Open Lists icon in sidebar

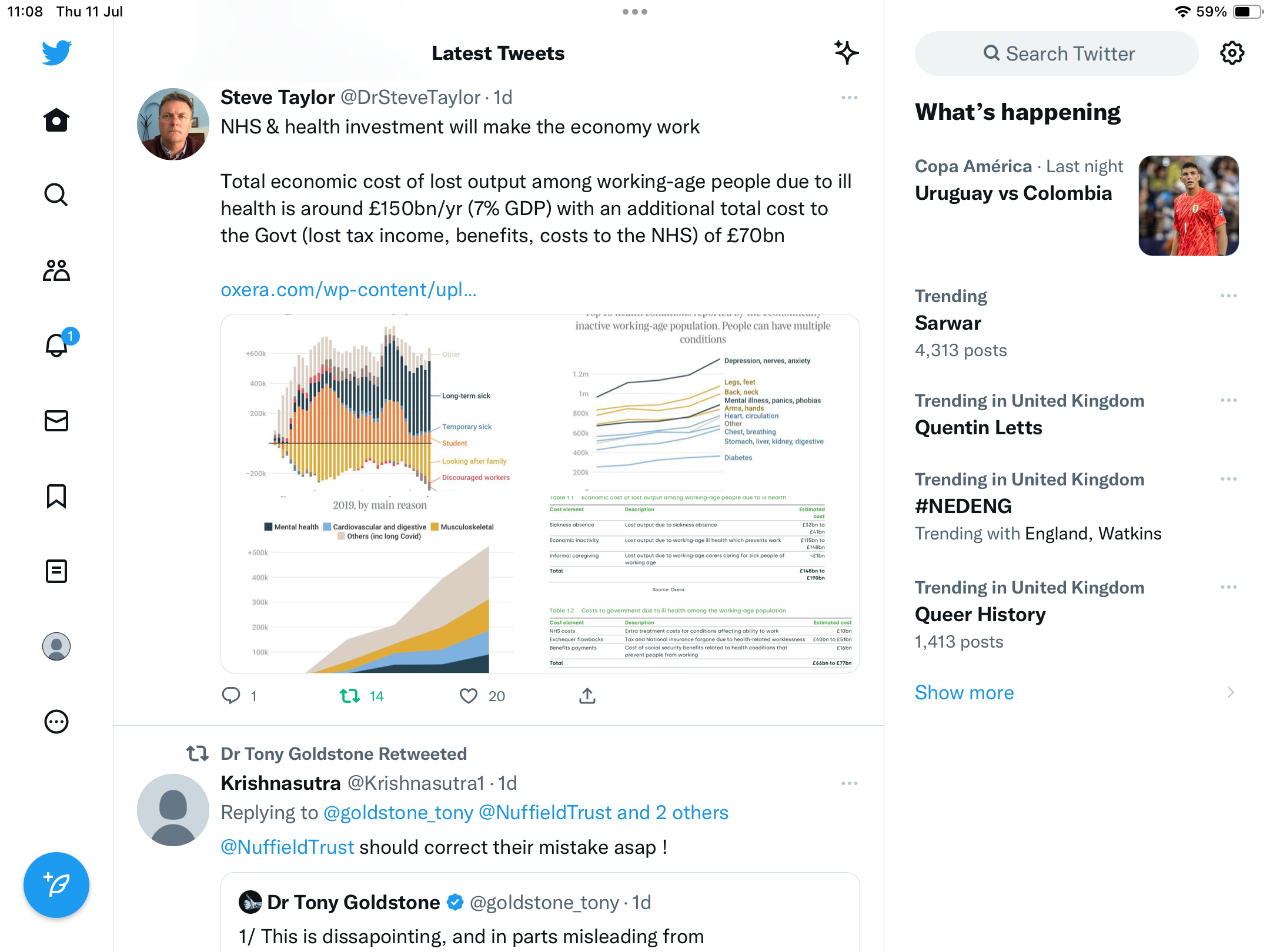[x=56, y=571]
